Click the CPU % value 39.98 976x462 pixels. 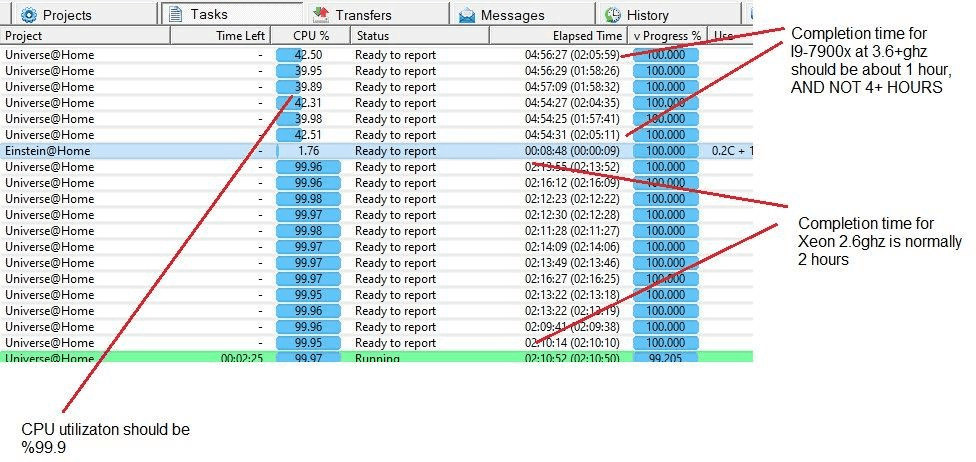[308, 119]
